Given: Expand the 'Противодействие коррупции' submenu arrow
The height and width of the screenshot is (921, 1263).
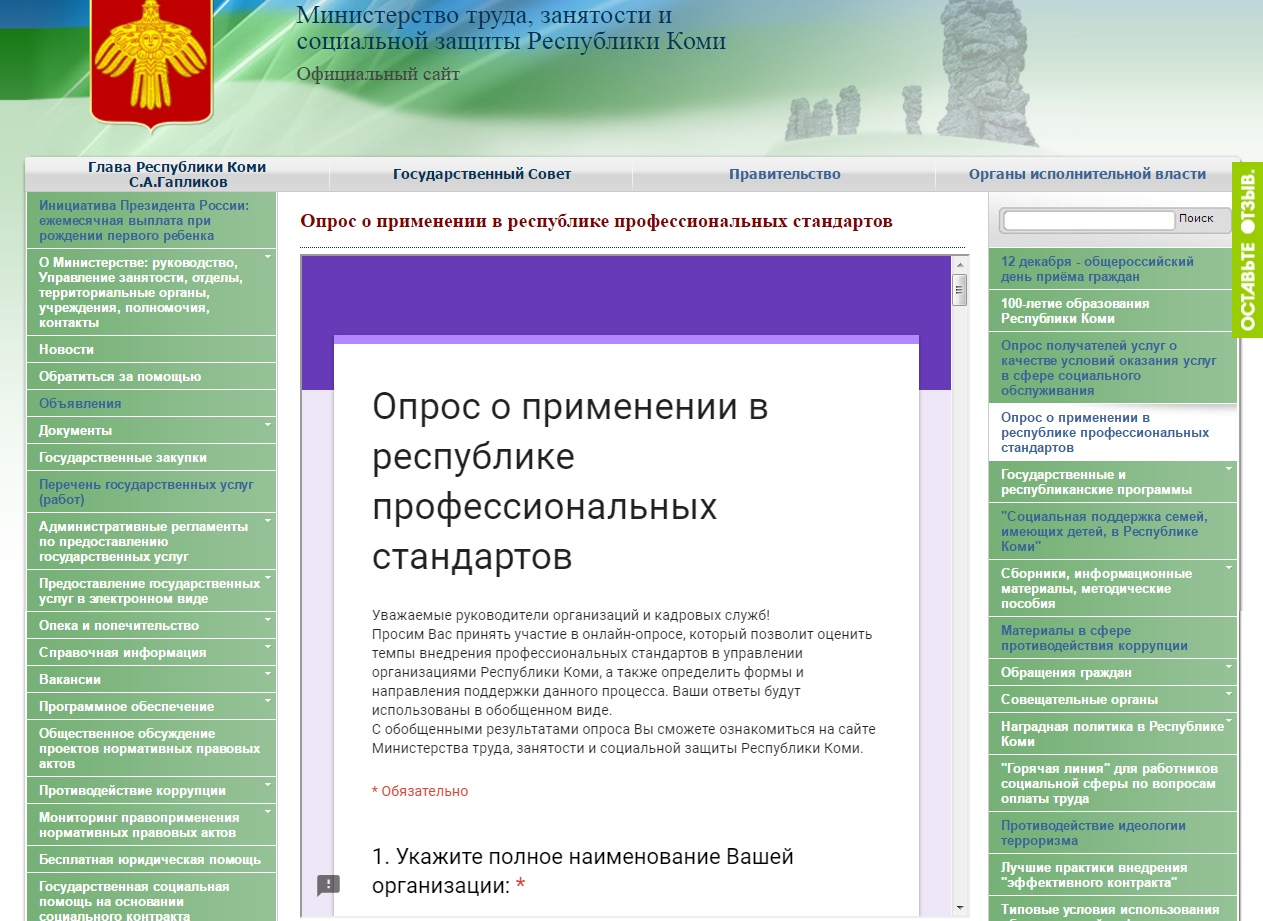Looking at the screenshot, I should [268, 785].
